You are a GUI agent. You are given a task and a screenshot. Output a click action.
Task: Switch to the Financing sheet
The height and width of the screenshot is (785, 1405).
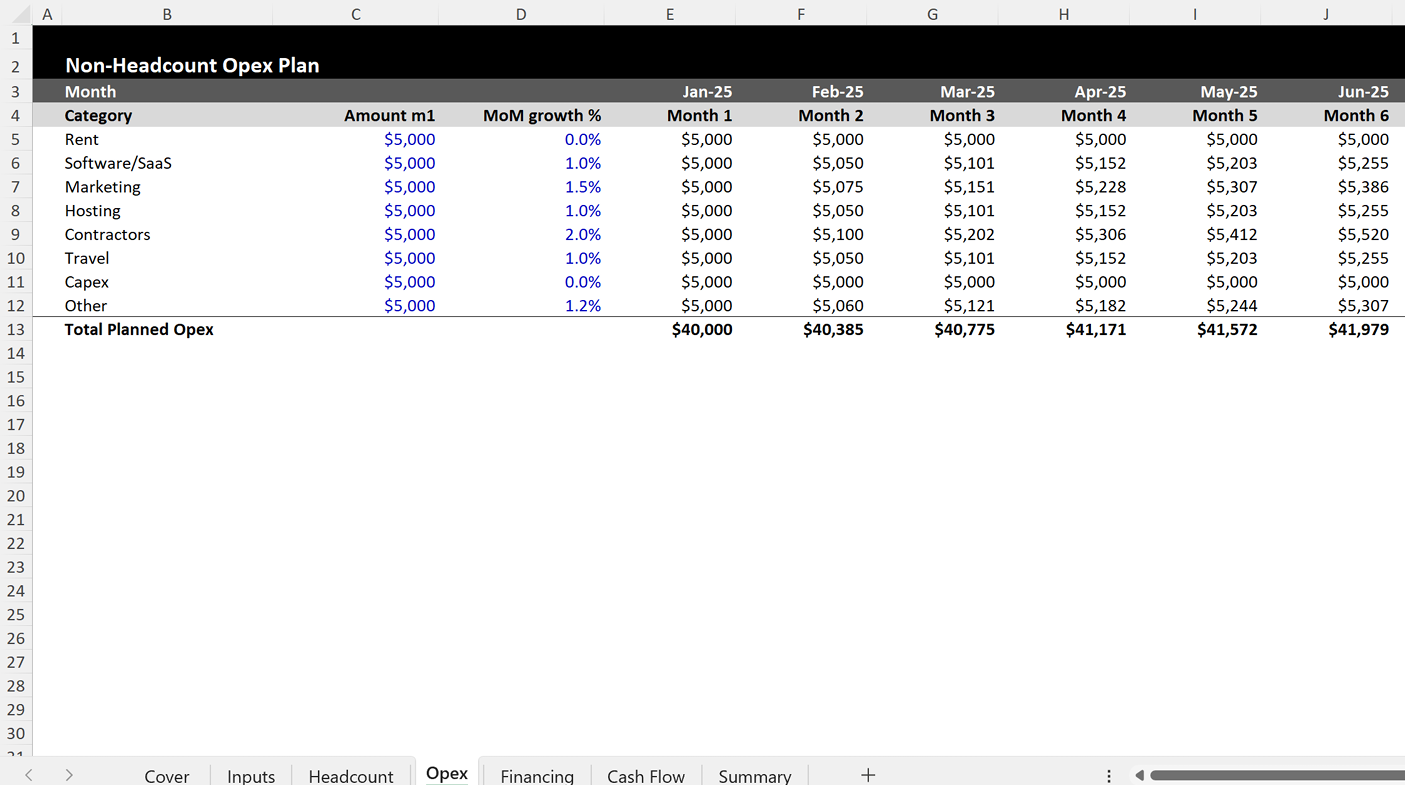pyautogui.click(x=537, y=775)
